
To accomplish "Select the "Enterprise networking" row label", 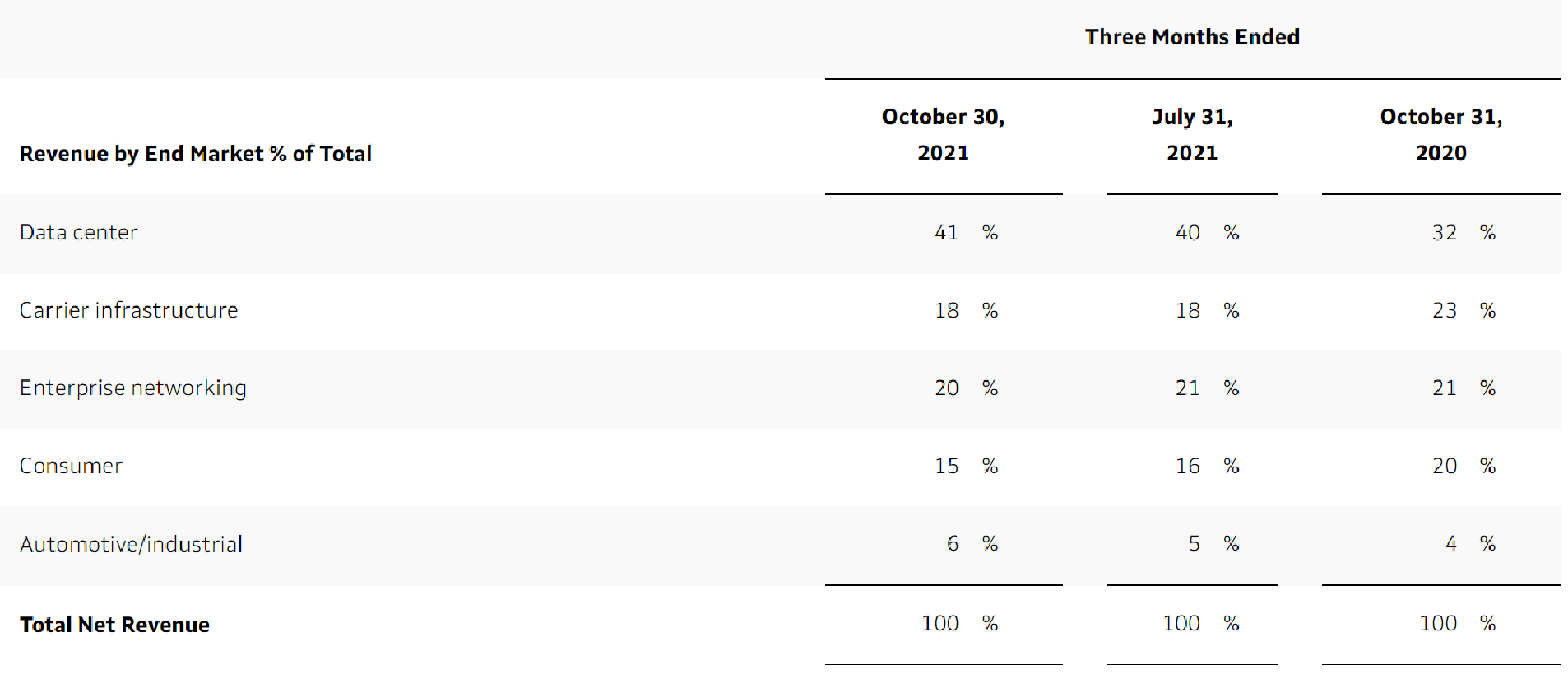I will click(133, 388).
